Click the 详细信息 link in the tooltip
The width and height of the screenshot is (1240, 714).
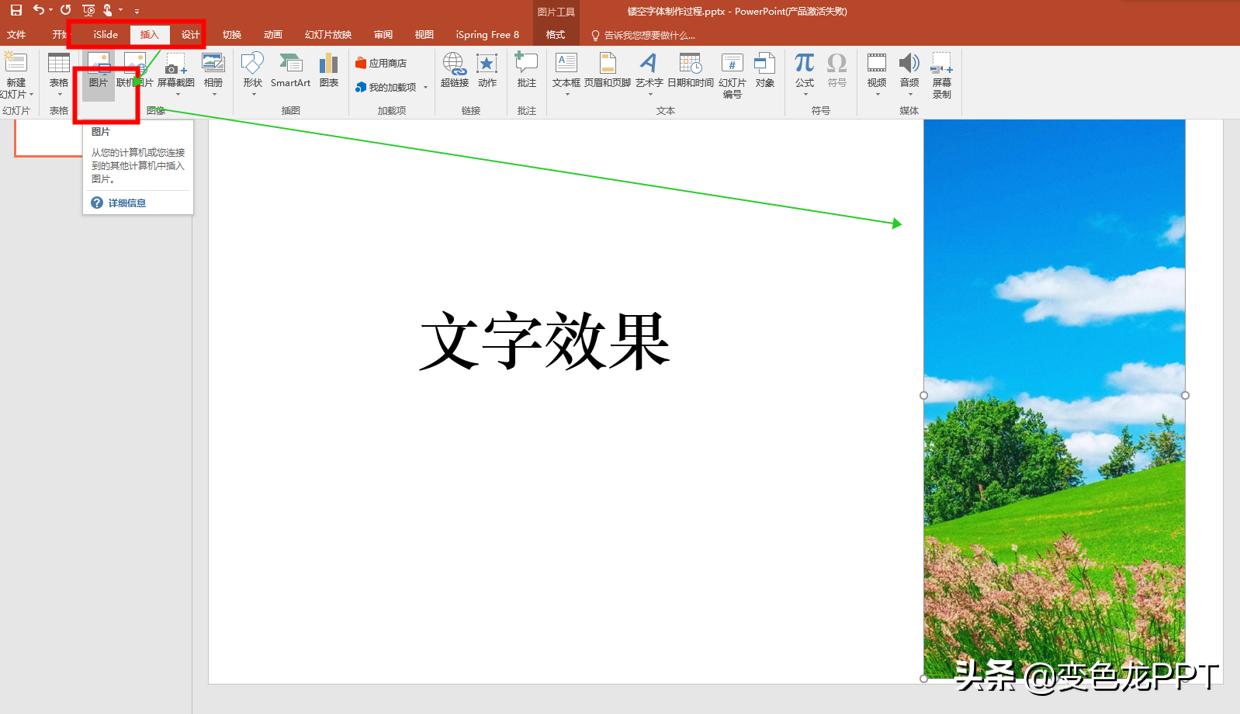click(x=128, y=203)
